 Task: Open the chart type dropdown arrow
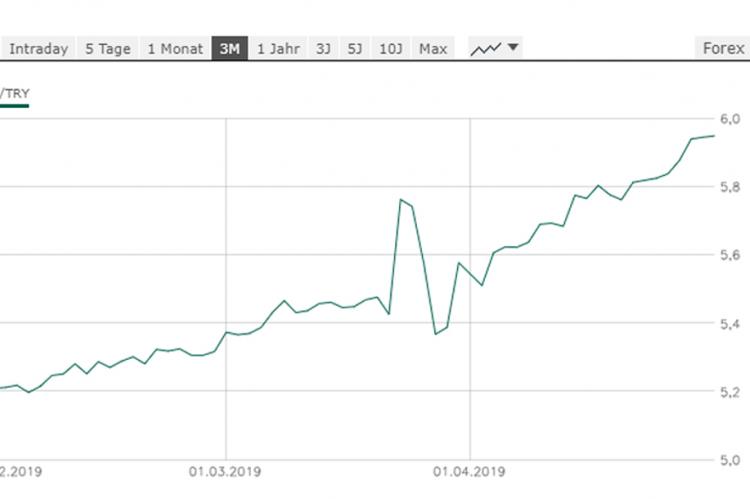[513, 47]
